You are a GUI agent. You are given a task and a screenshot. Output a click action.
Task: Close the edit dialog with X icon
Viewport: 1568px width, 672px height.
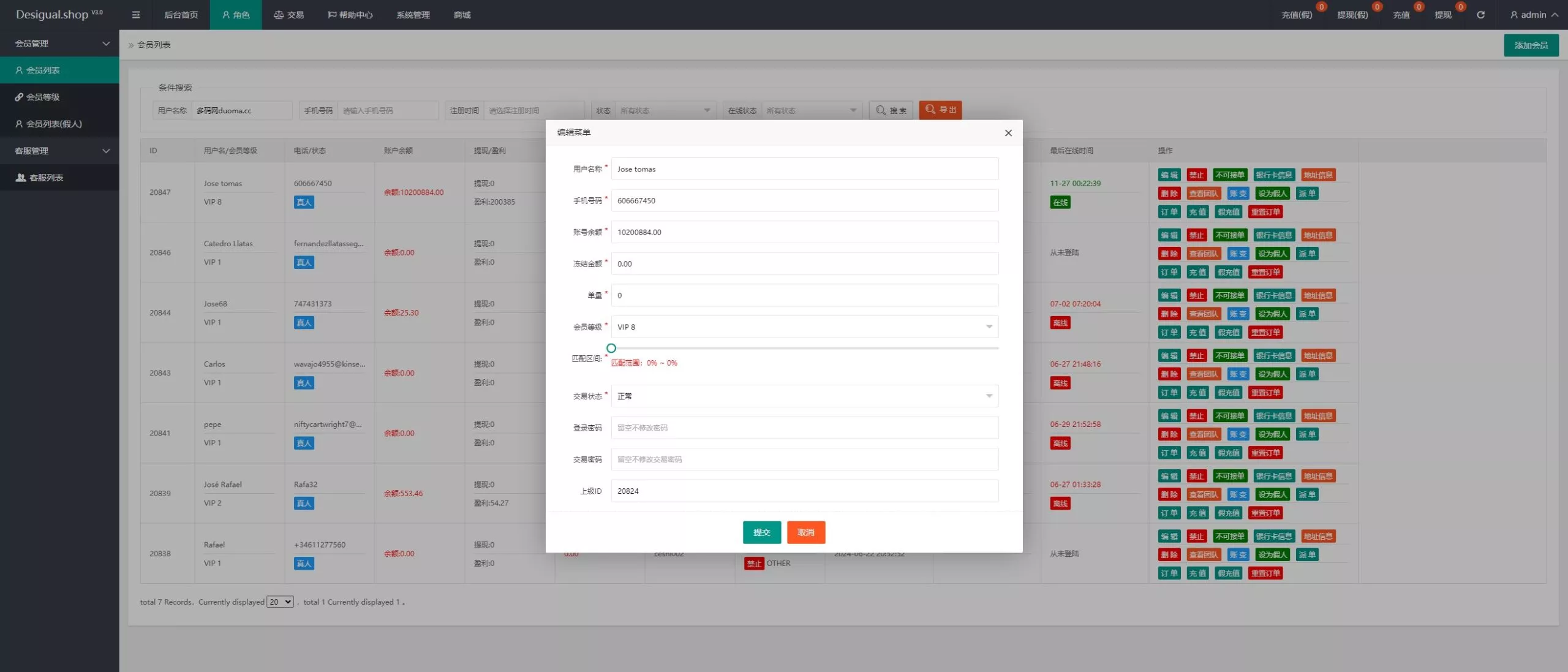click(1008, 133)
